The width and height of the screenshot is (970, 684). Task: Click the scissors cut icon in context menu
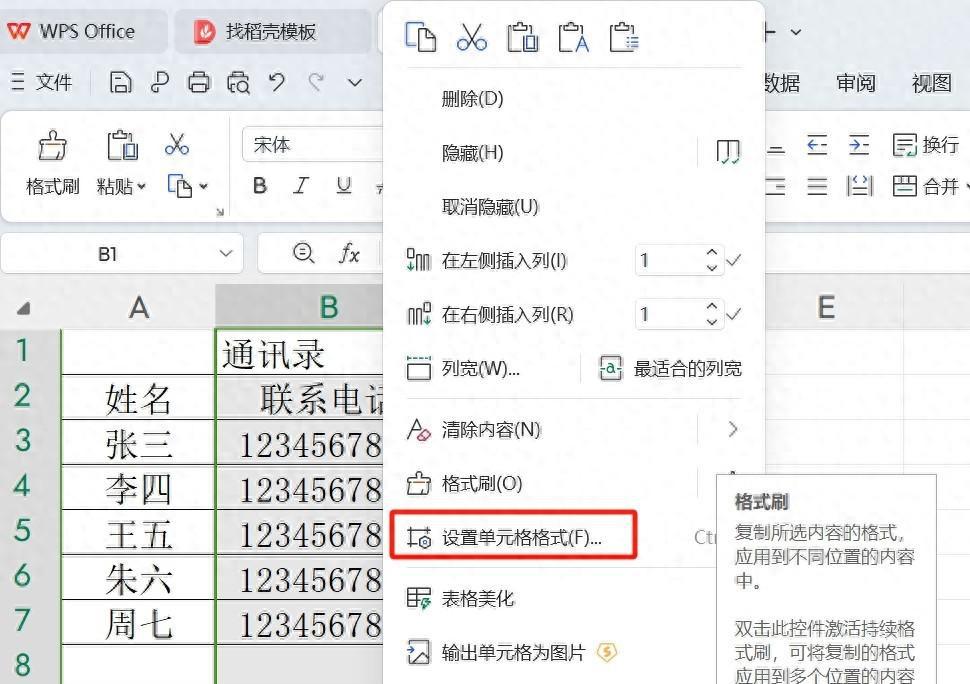coord(472,37)
